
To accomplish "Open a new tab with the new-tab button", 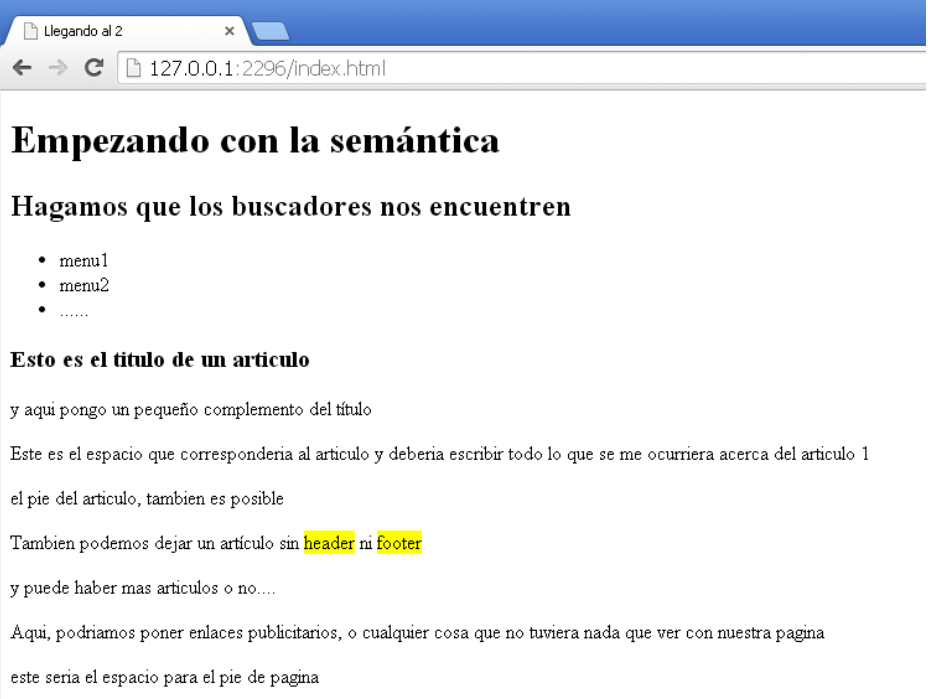I will point(270,32).
